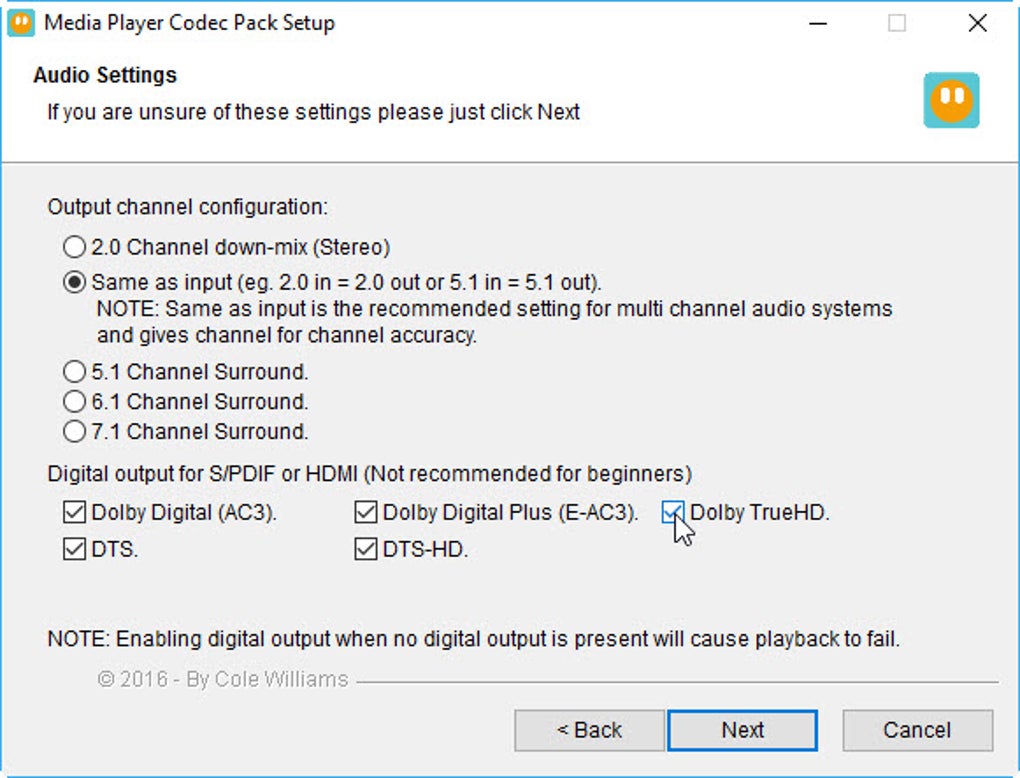Toggle the Dolby Digital Plus (E-AC3) checkbox
This screenshot has width=1020, height=778.
click(365, 513)
